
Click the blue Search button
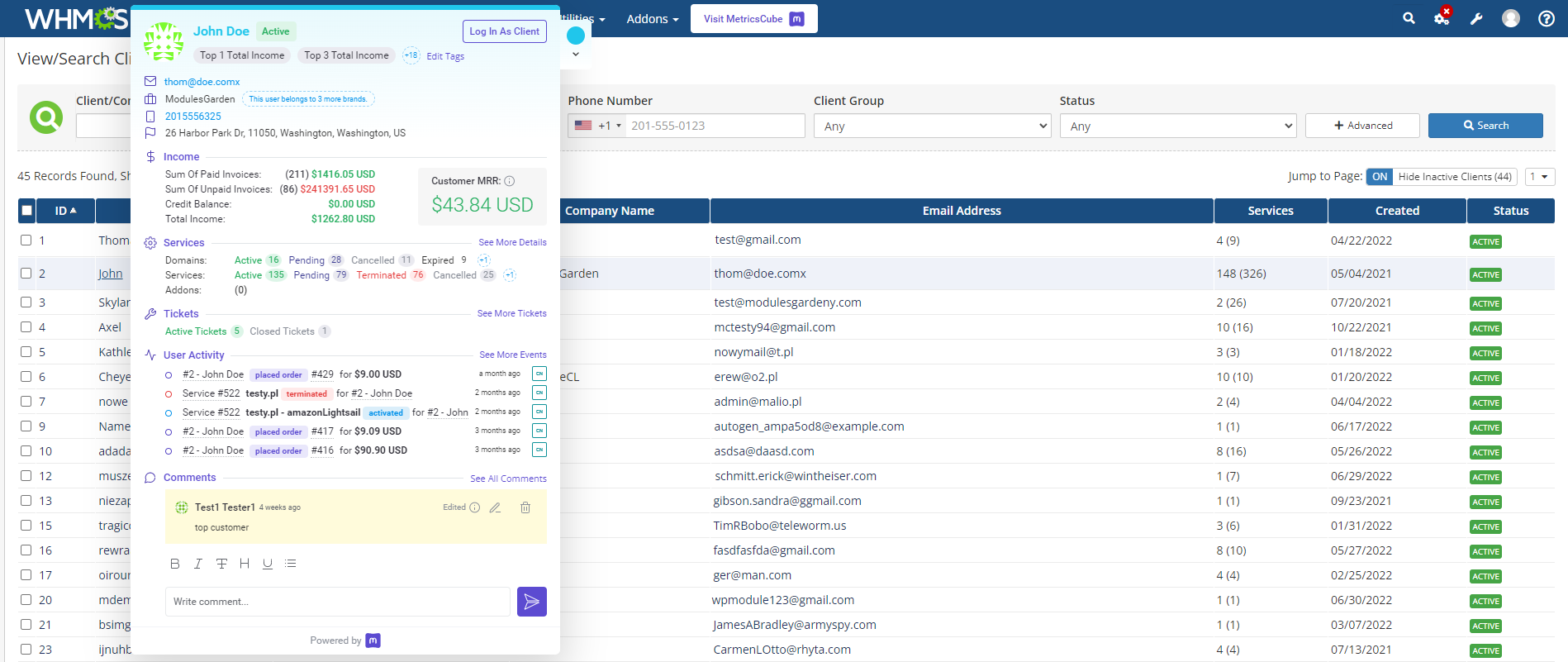click(x=1485, y=126)
